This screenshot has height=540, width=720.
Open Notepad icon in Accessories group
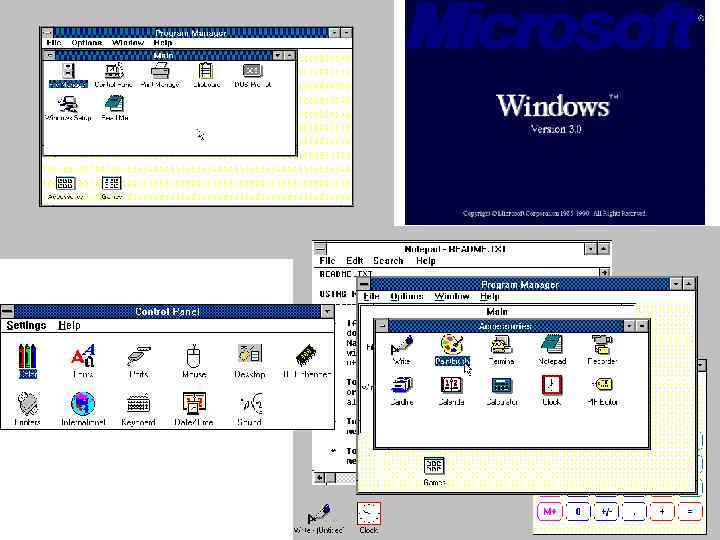552,350
